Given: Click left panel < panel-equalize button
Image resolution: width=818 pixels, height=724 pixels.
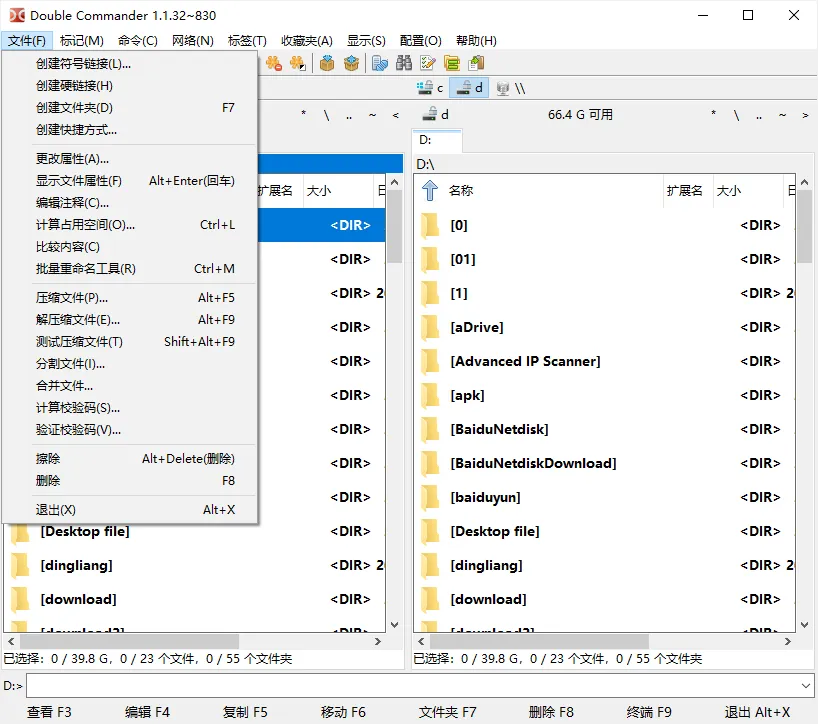Looking at the screenshot, I should [x=395, y=114].
